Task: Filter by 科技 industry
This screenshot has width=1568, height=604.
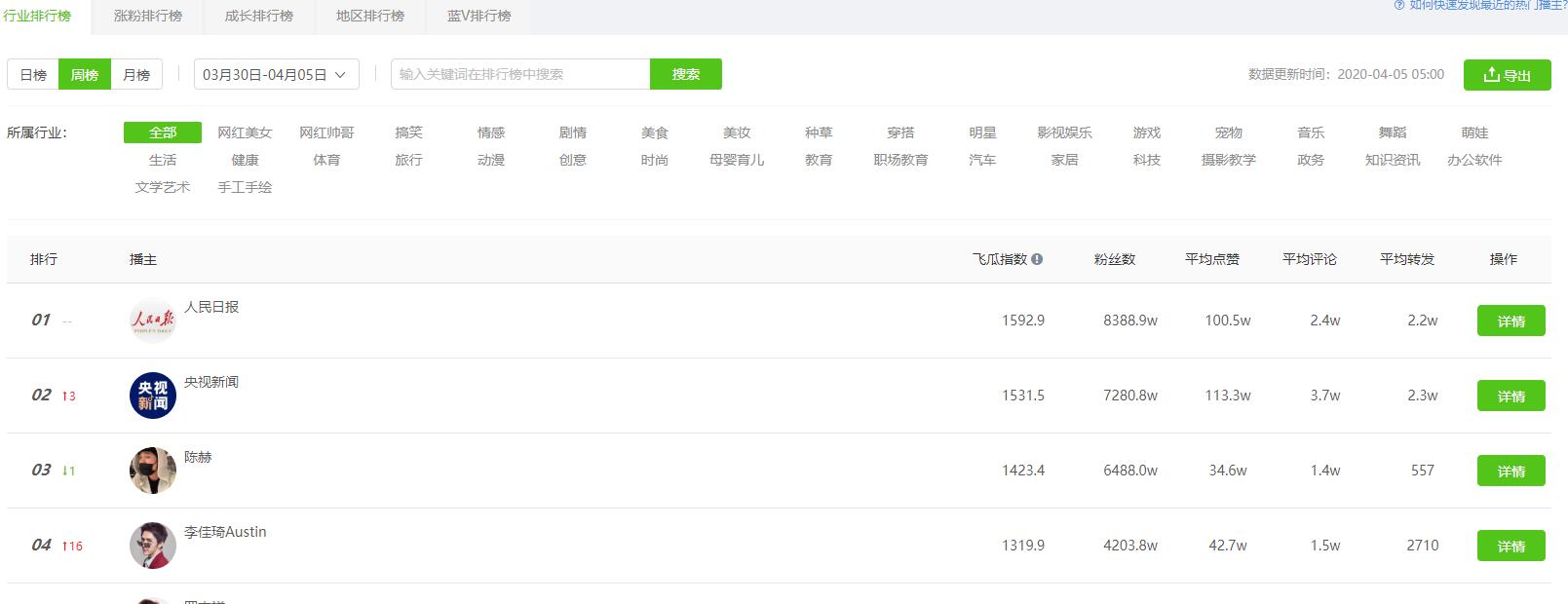Action: pos(1147,160)
